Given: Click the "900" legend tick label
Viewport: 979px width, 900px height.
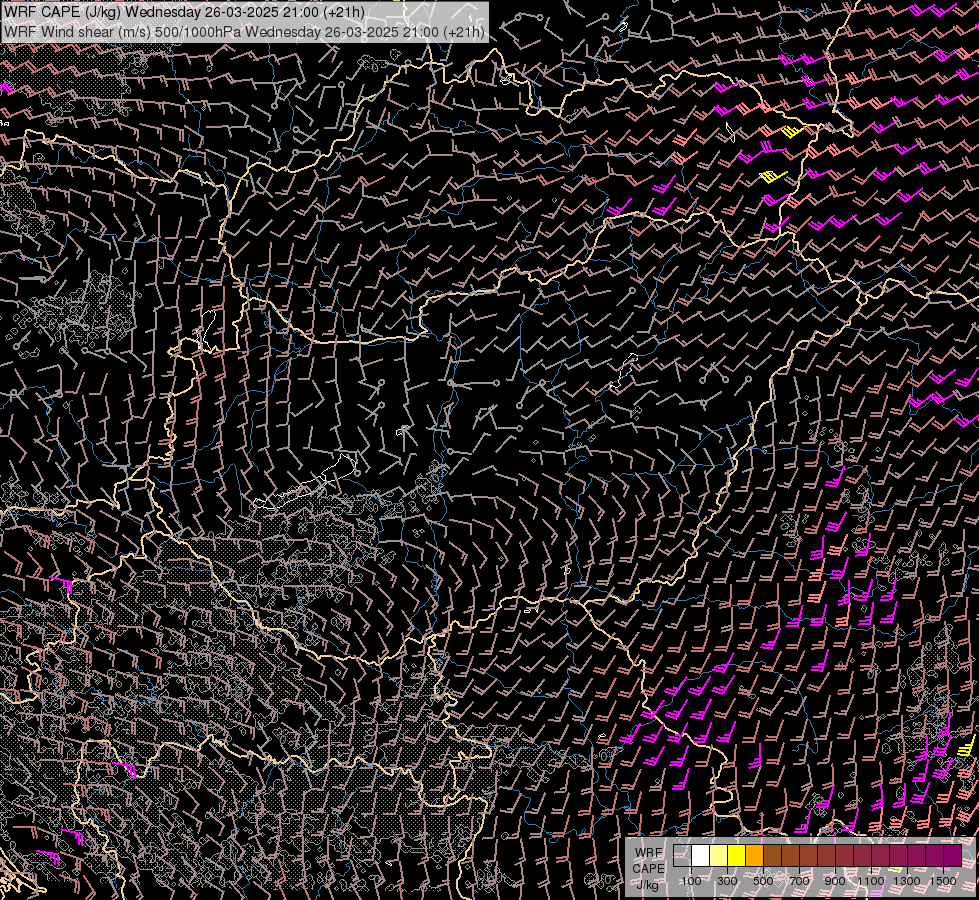Looking at the screenshot, I should pos(835,881).
